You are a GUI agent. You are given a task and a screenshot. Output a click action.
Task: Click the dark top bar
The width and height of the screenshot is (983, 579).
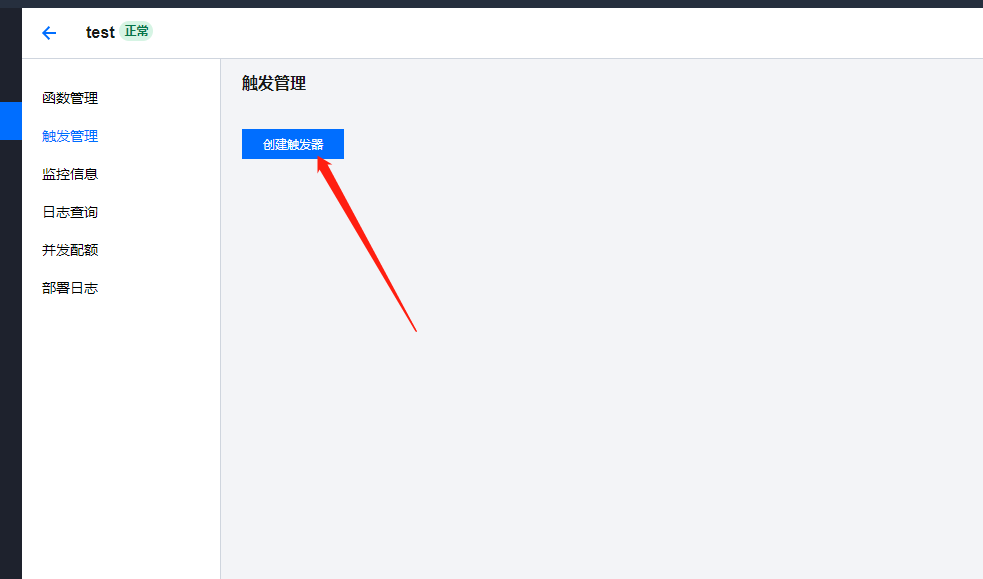click(x=492, y=4)
